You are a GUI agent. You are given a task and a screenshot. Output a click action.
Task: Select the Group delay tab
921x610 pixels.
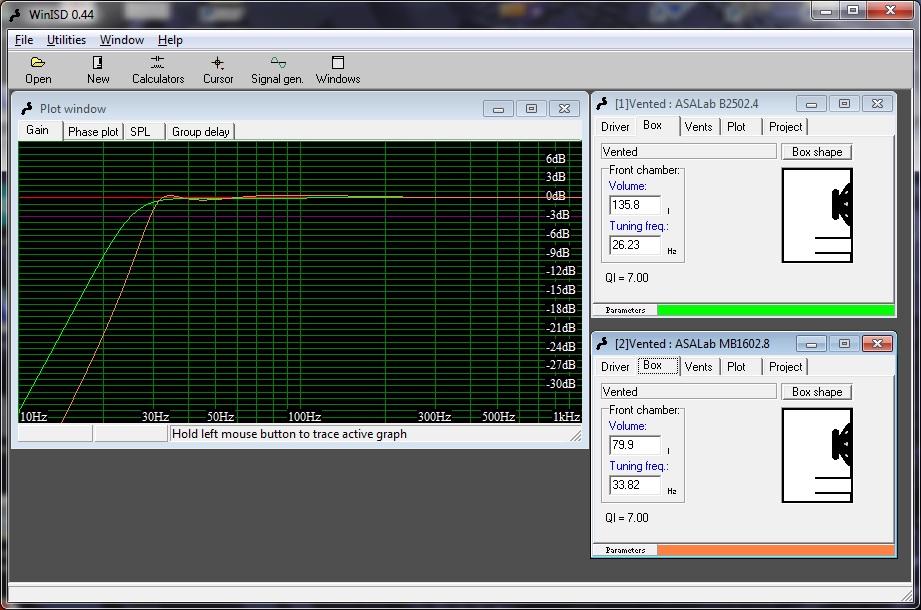pyautogui.click(x=200, y=132)
